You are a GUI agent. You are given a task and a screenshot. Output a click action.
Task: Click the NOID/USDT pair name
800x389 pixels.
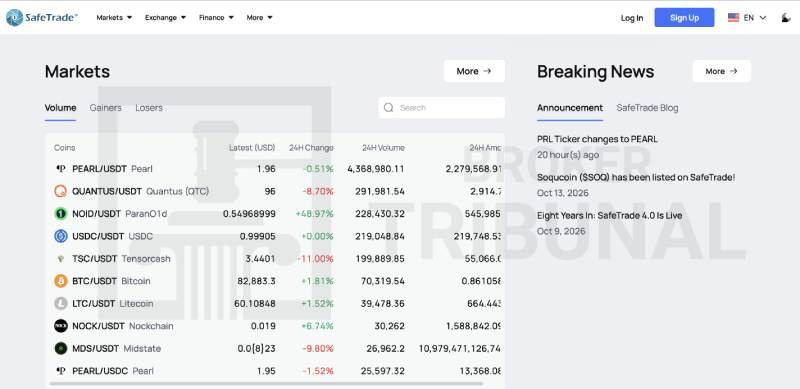96,214
